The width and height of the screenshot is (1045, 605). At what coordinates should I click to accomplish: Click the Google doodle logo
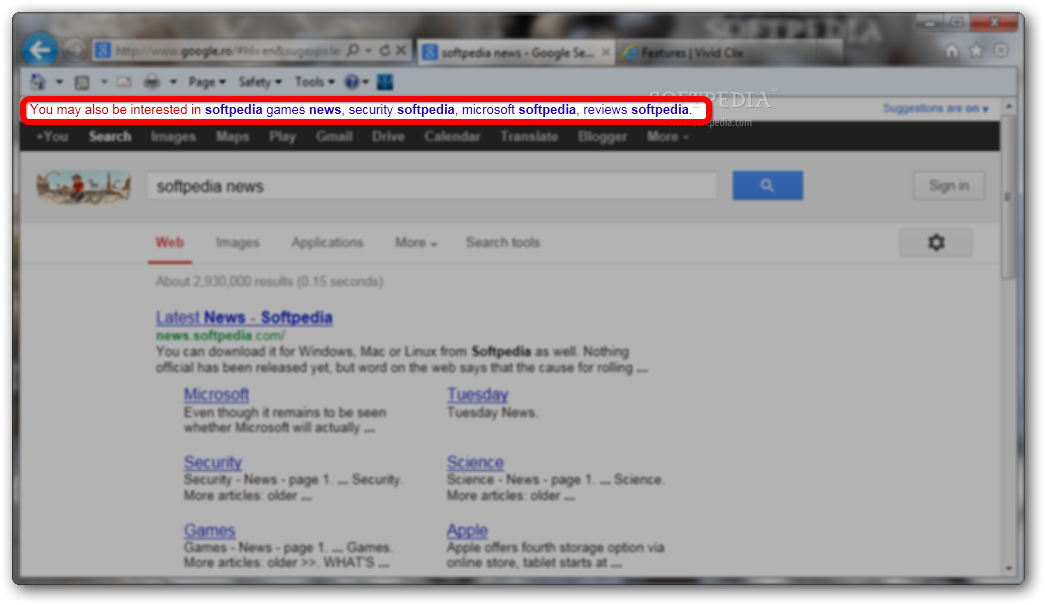tap(83, 186)
